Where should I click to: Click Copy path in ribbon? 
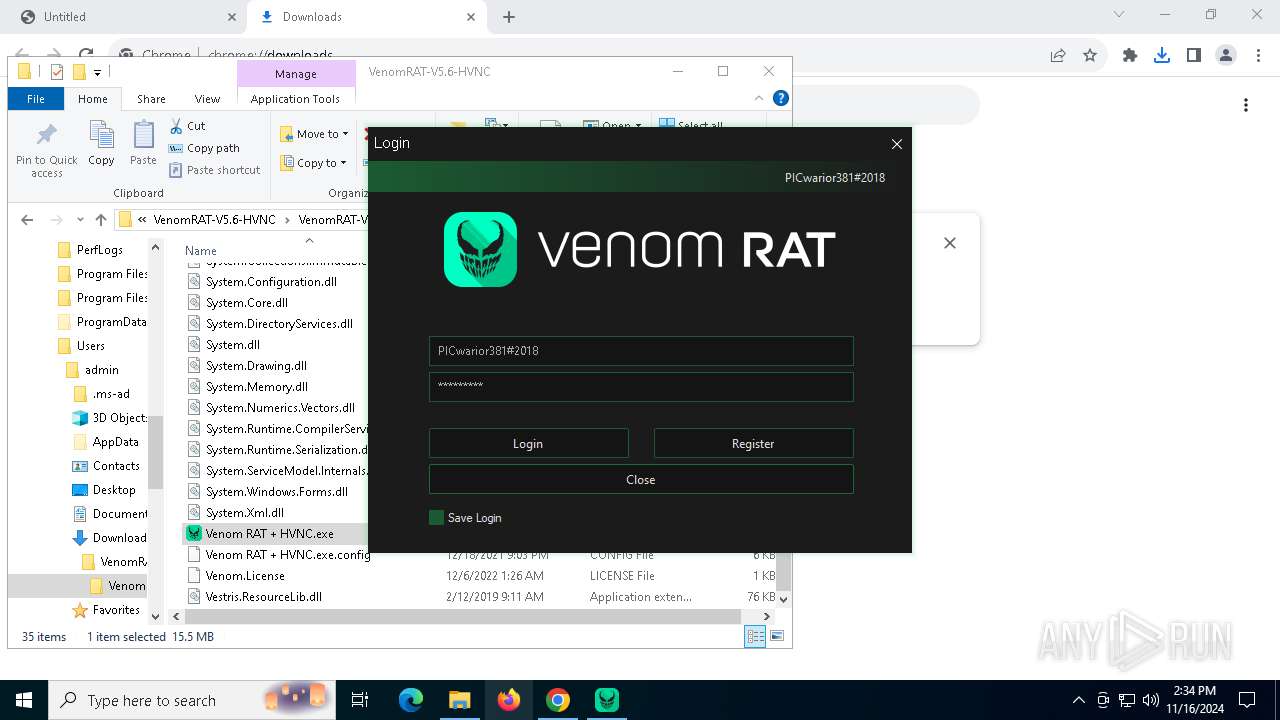(x=204, y=148)
